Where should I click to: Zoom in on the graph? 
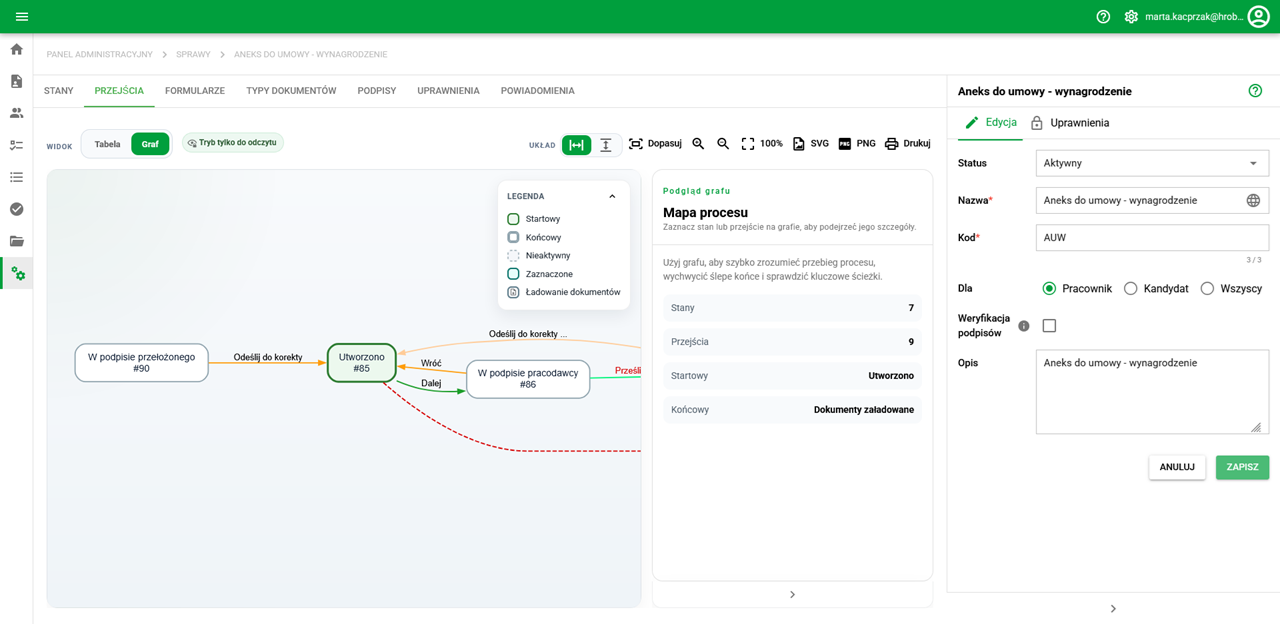pos(698,144)
